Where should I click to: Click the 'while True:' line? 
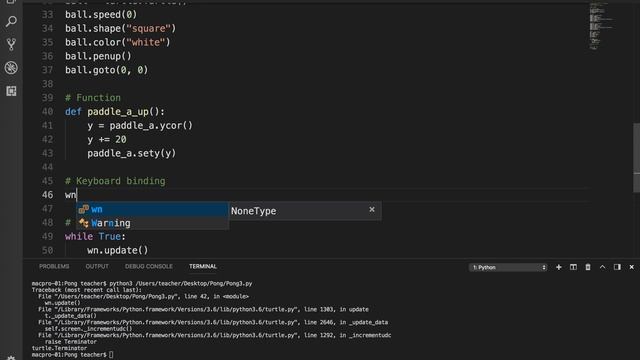tap(95, 236)
